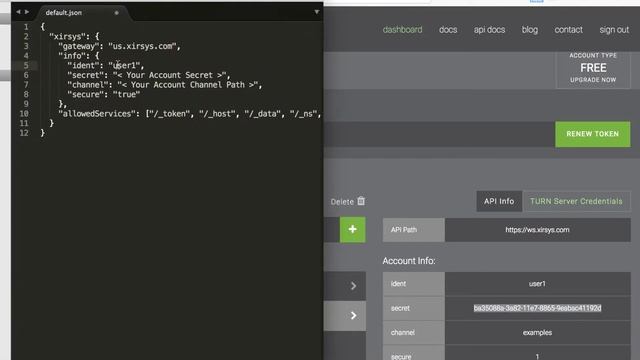Image resolution: width=640 pixels, height=360 pixels.
Task: Click line number 10 in the gutter
Action: click(24, 114)
